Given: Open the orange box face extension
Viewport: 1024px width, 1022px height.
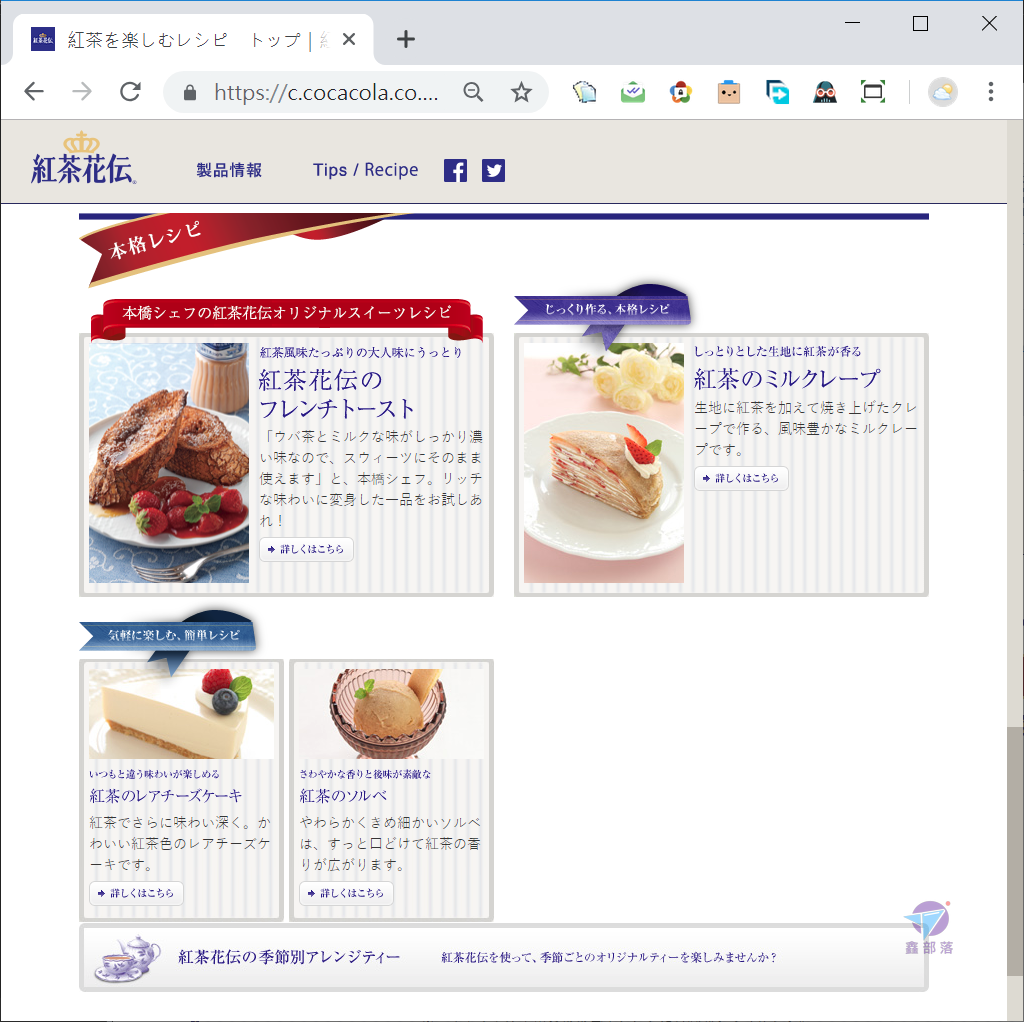Looking at the screenshot, I should [x=729, y=92].
